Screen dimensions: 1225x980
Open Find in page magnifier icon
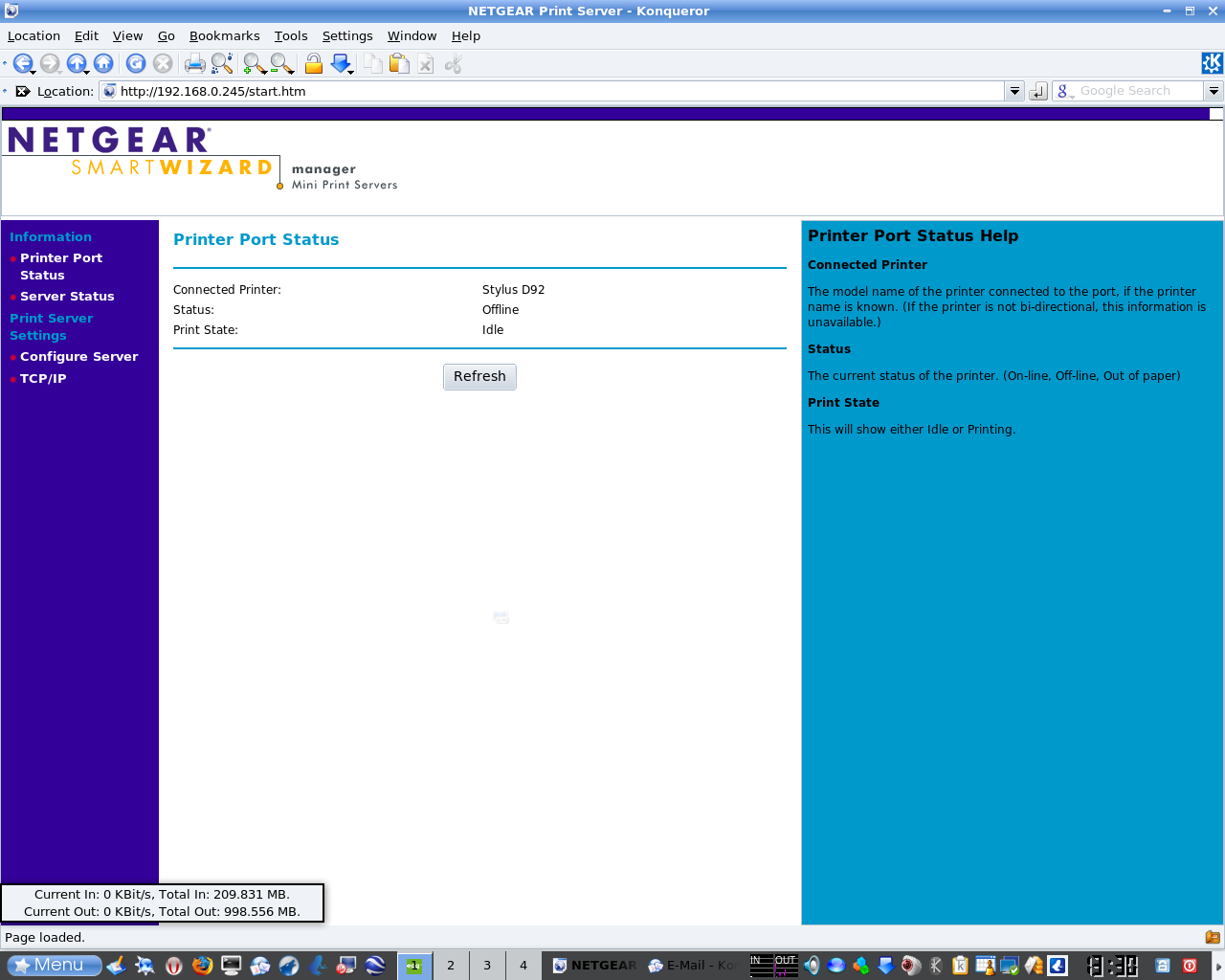(222, 64)
